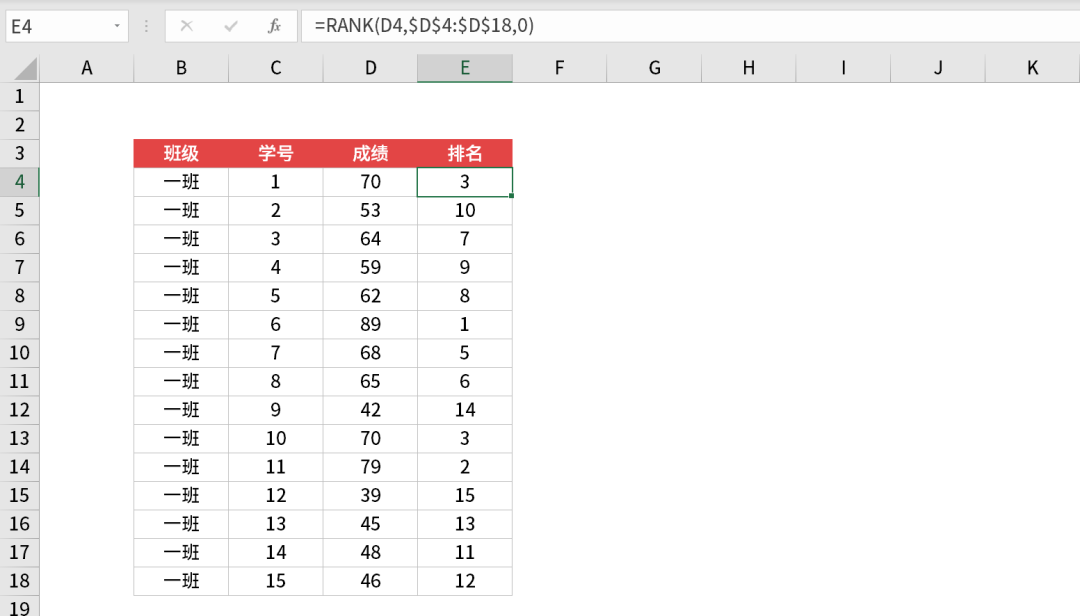Click the 排名 header cell

click(465, 153)
